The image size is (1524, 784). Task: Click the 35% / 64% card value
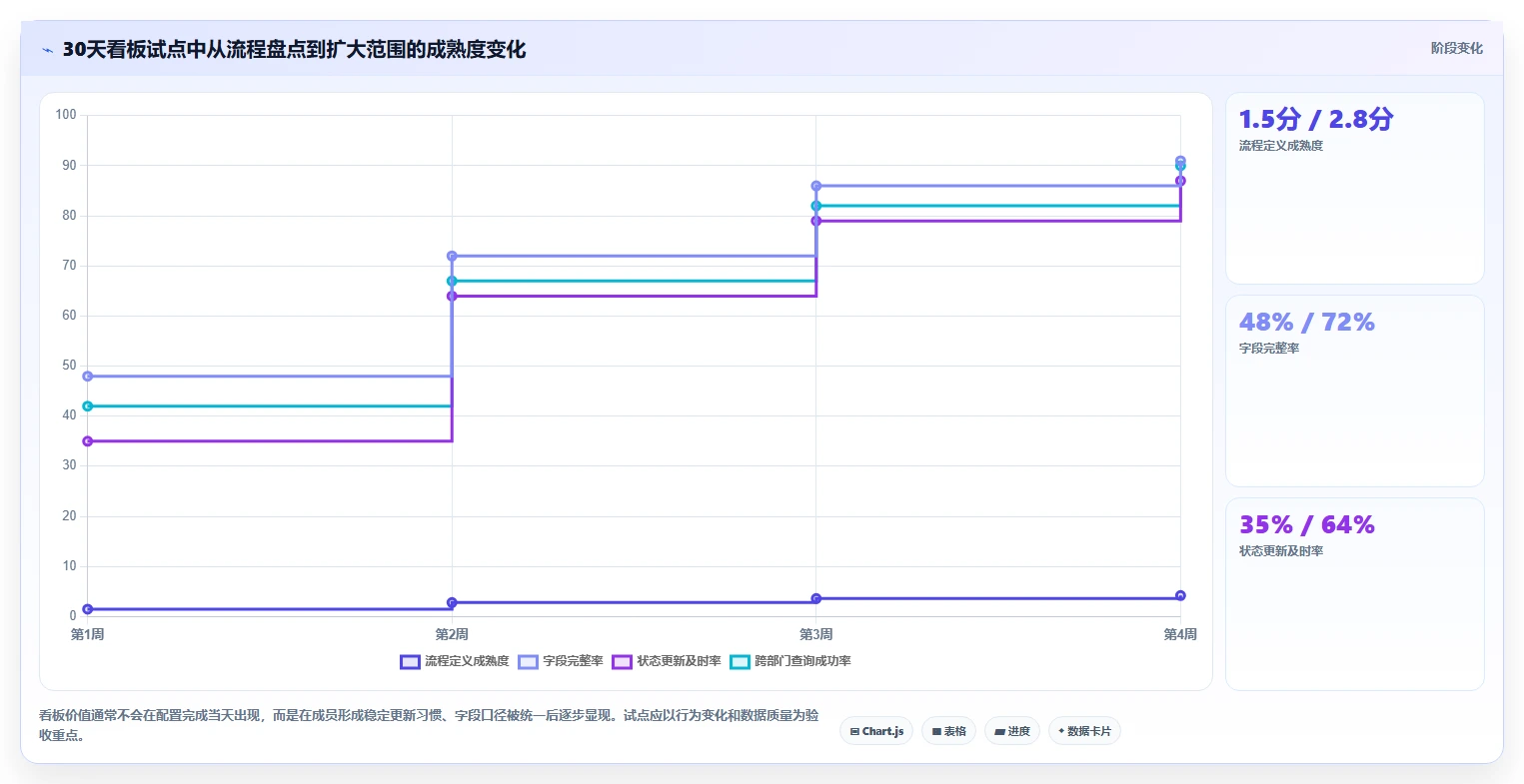point(1307,524)
